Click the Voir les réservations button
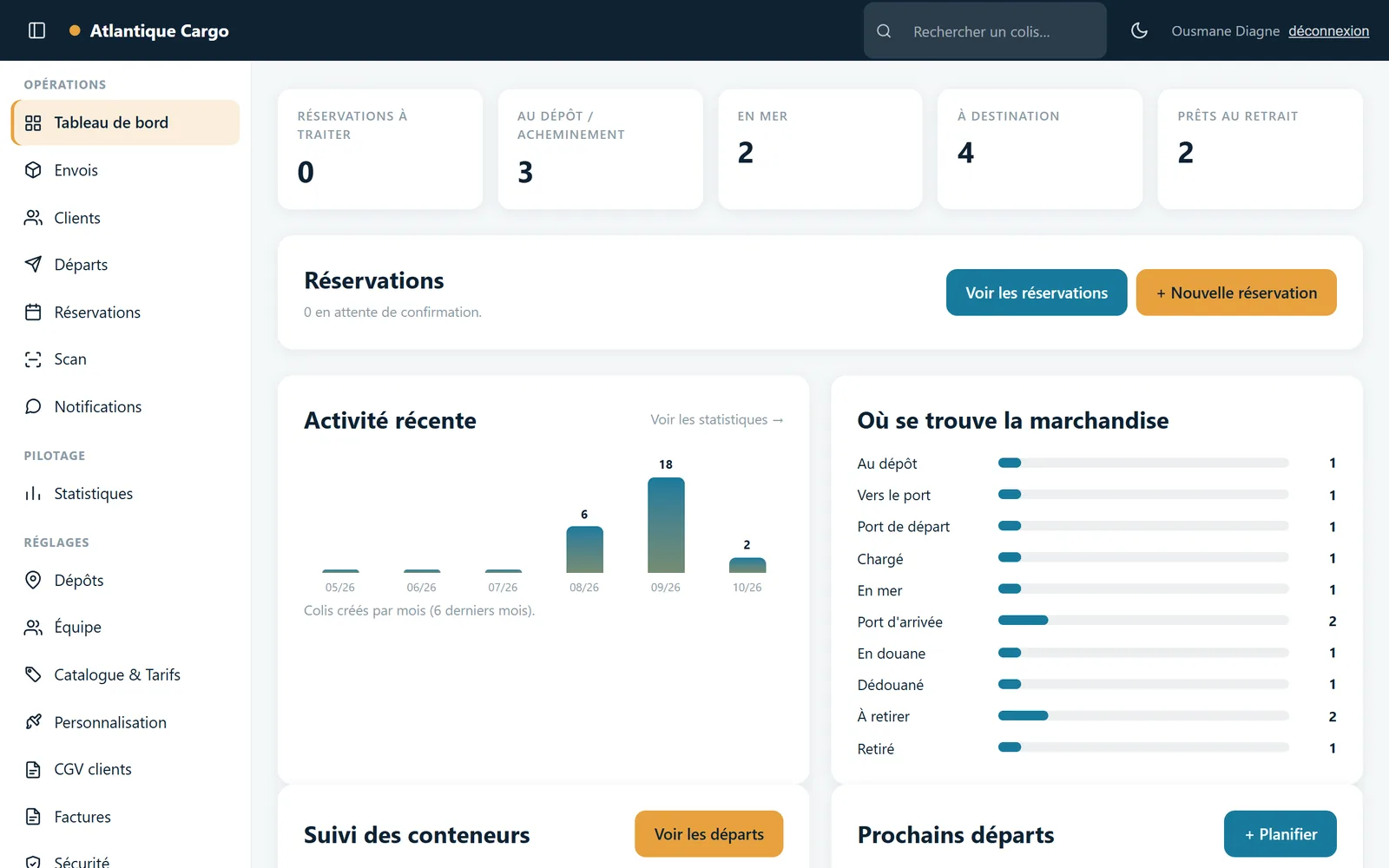This screenshot has height=868, width=1389. click(1037, 293)
